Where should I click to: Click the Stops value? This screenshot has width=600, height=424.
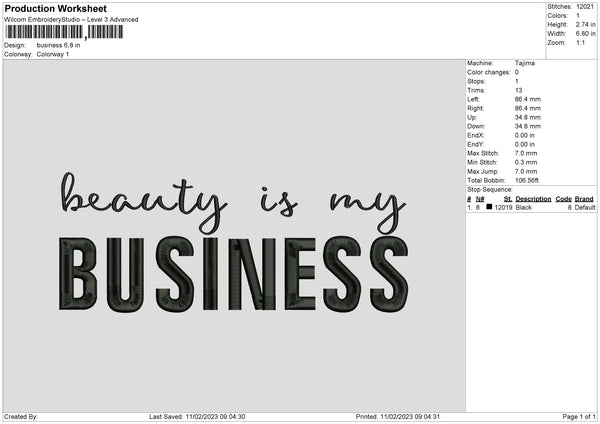point(517,82)
